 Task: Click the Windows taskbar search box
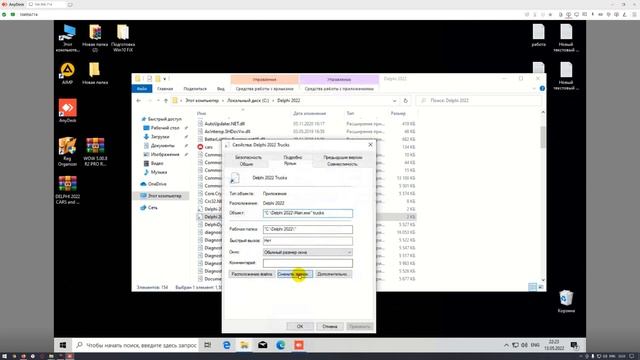point(137,345)
